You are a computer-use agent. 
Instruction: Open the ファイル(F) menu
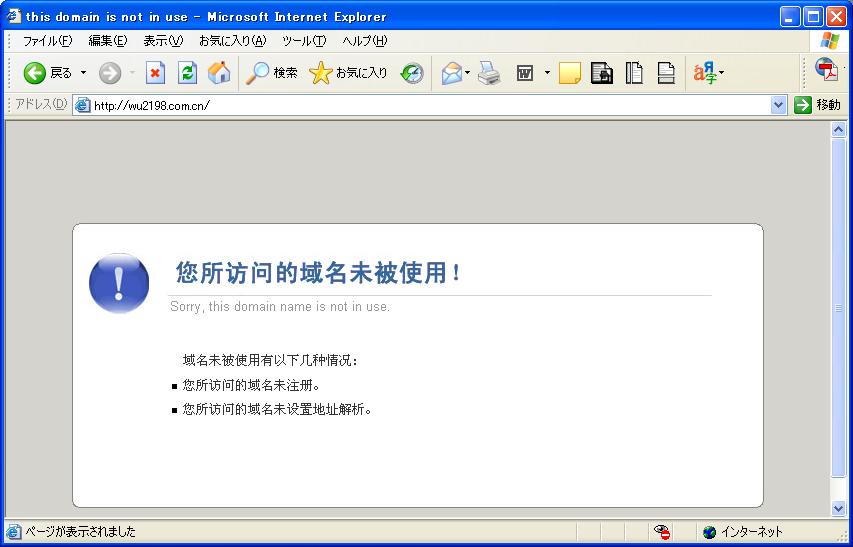click(x=47, y=41)
